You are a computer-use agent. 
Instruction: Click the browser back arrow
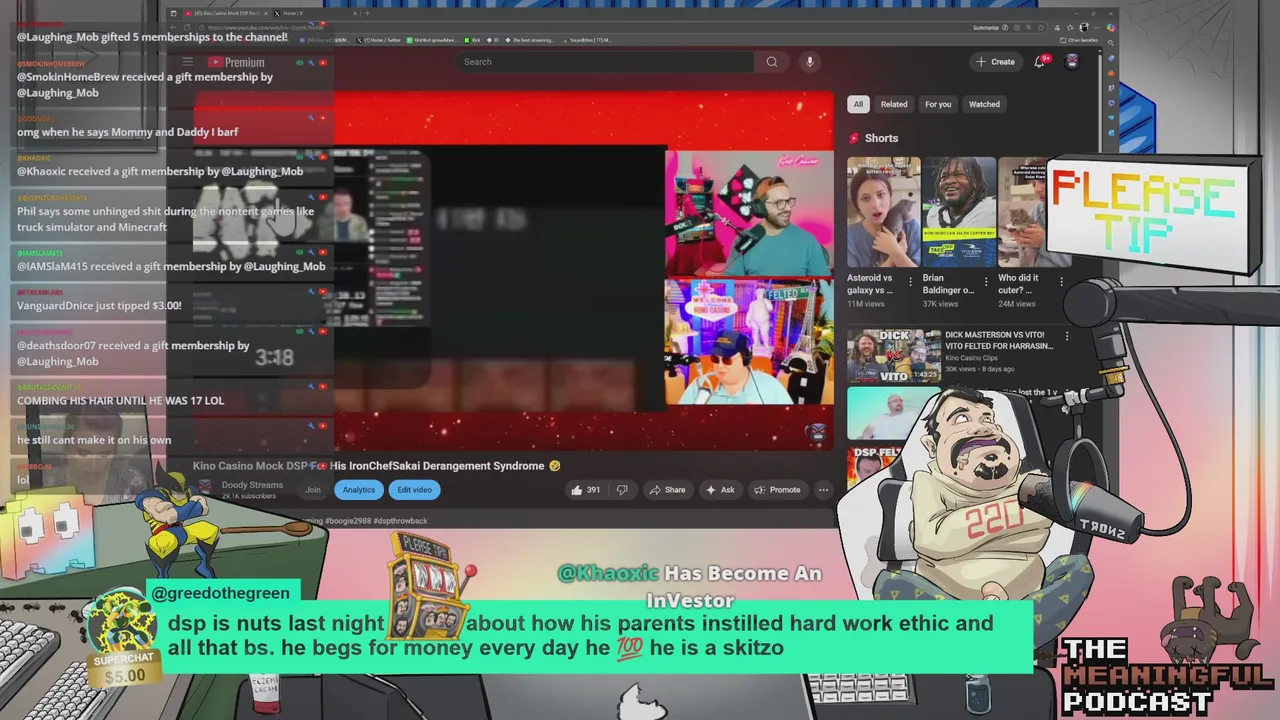click(175, 28)
